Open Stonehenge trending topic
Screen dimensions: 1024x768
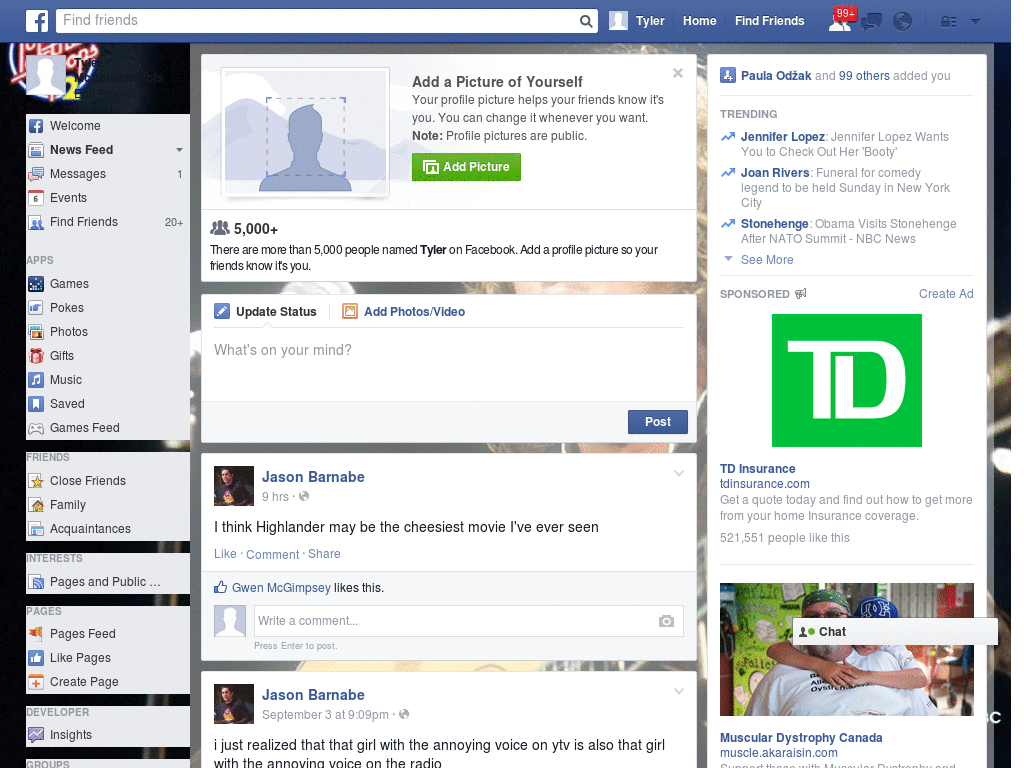775,224
